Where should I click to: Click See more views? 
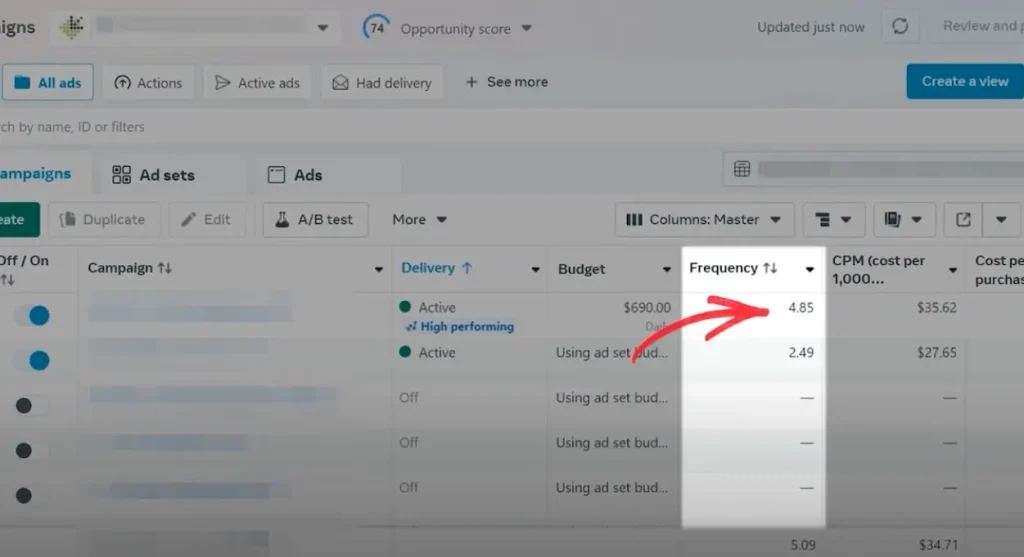point(507,82)
